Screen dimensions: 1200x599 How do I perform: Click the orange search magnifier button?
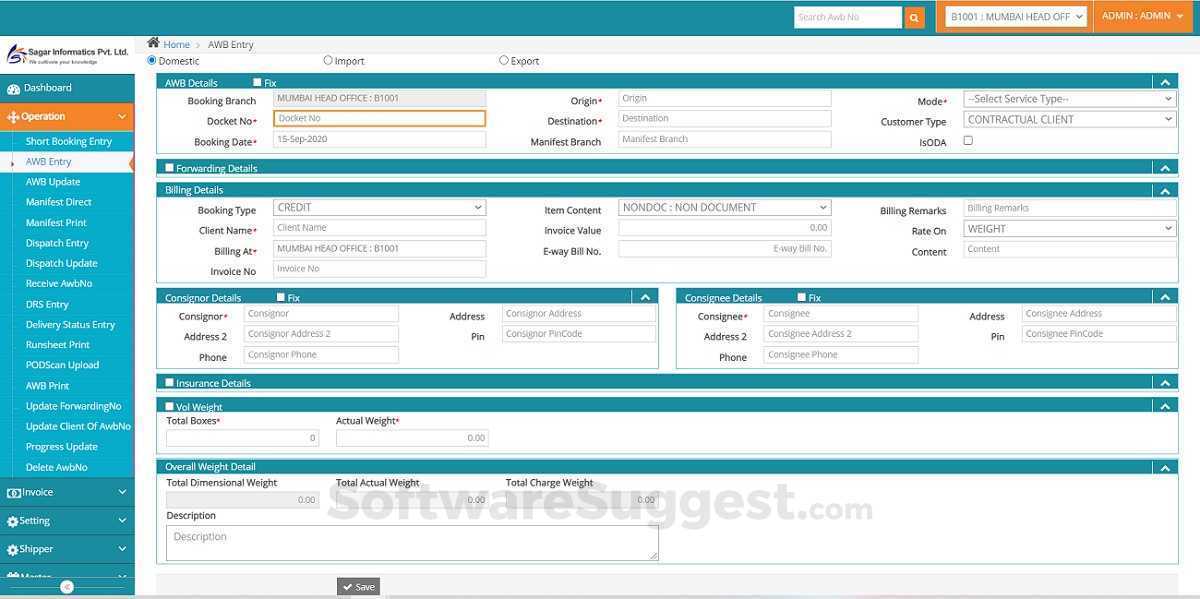click(914, 17)
